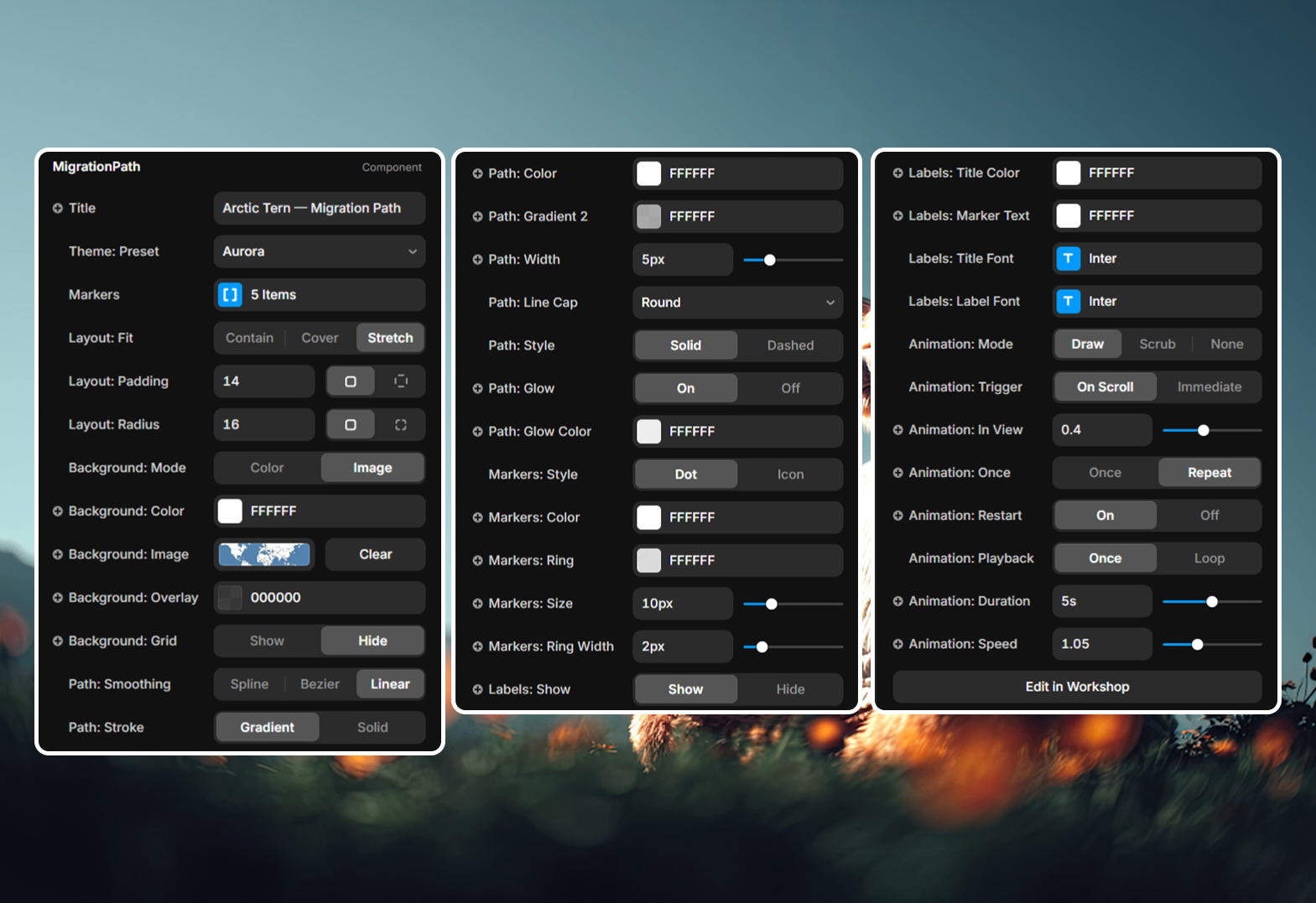Select Scrub animation mode

point(1157,345)
